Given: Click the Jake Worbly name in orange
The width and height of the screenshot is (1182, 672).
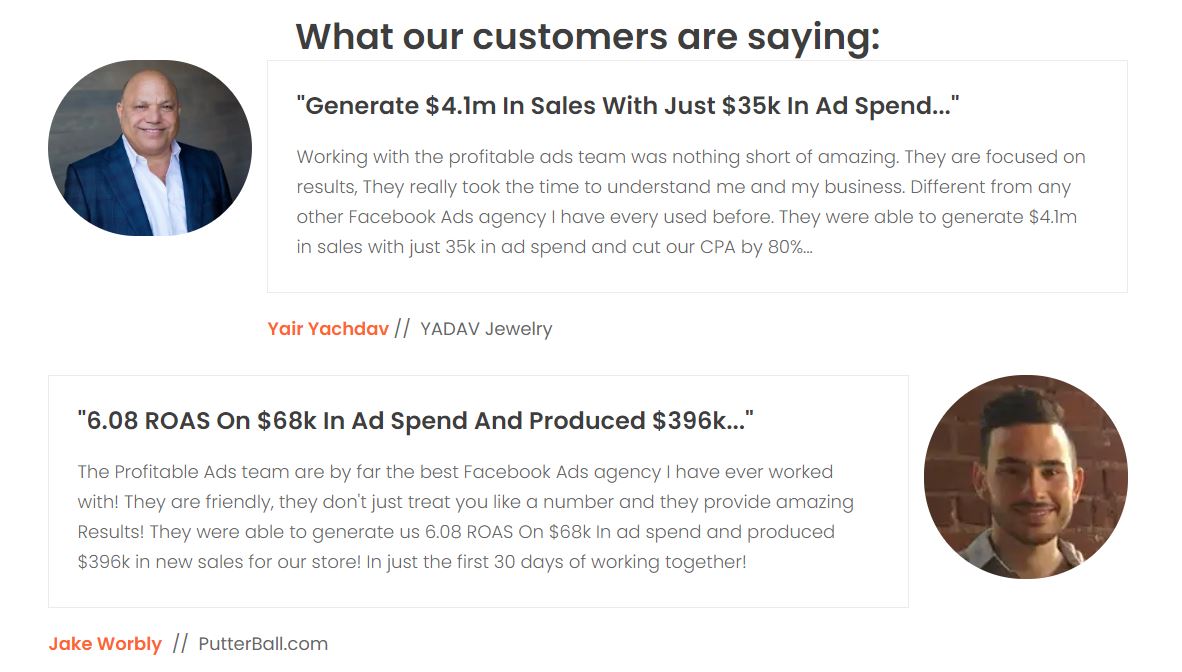Looking at the screenshot, I should pos(105,643).
